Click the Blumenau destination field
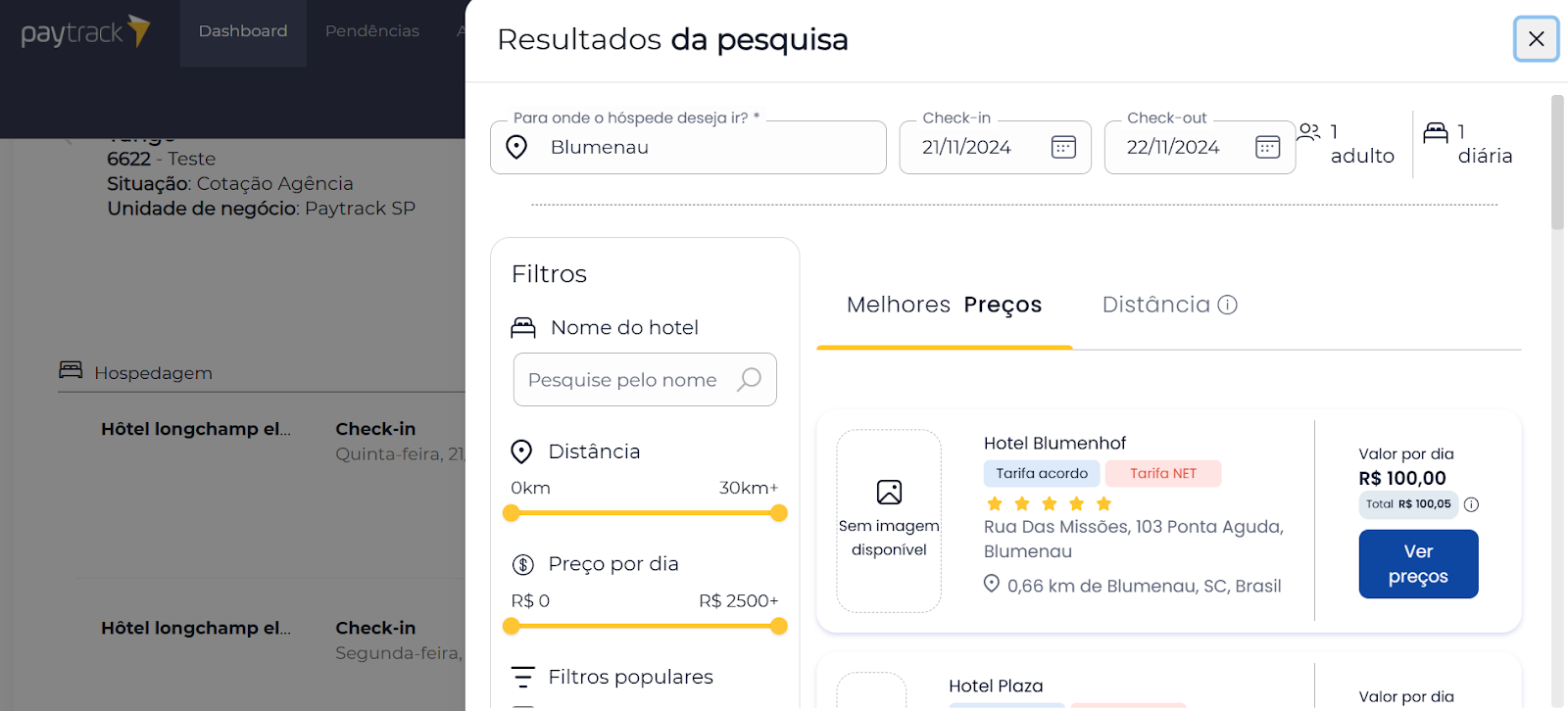 click(x=688, y=147)
